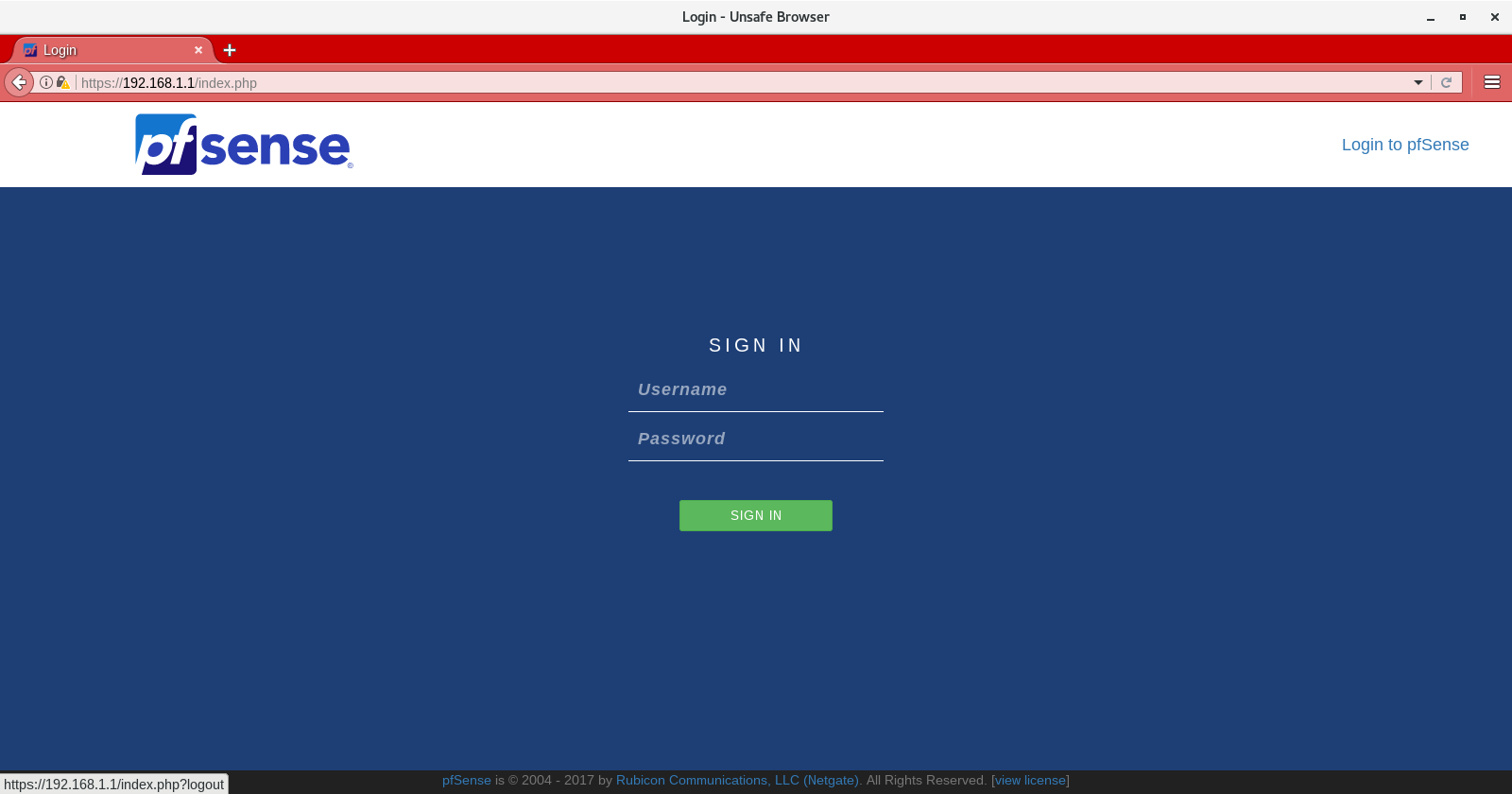This screenshot has width=1512, height=794.
Task: Open a new tab with plus button
Action: point(230,50)
